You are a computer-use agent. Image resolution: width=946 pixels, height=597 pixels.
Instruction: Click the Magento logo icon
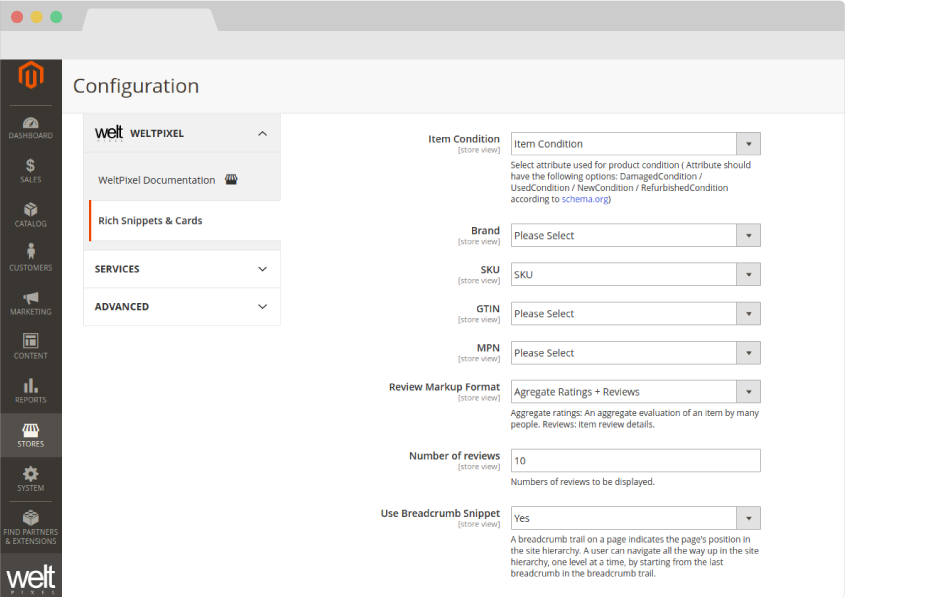31,75
